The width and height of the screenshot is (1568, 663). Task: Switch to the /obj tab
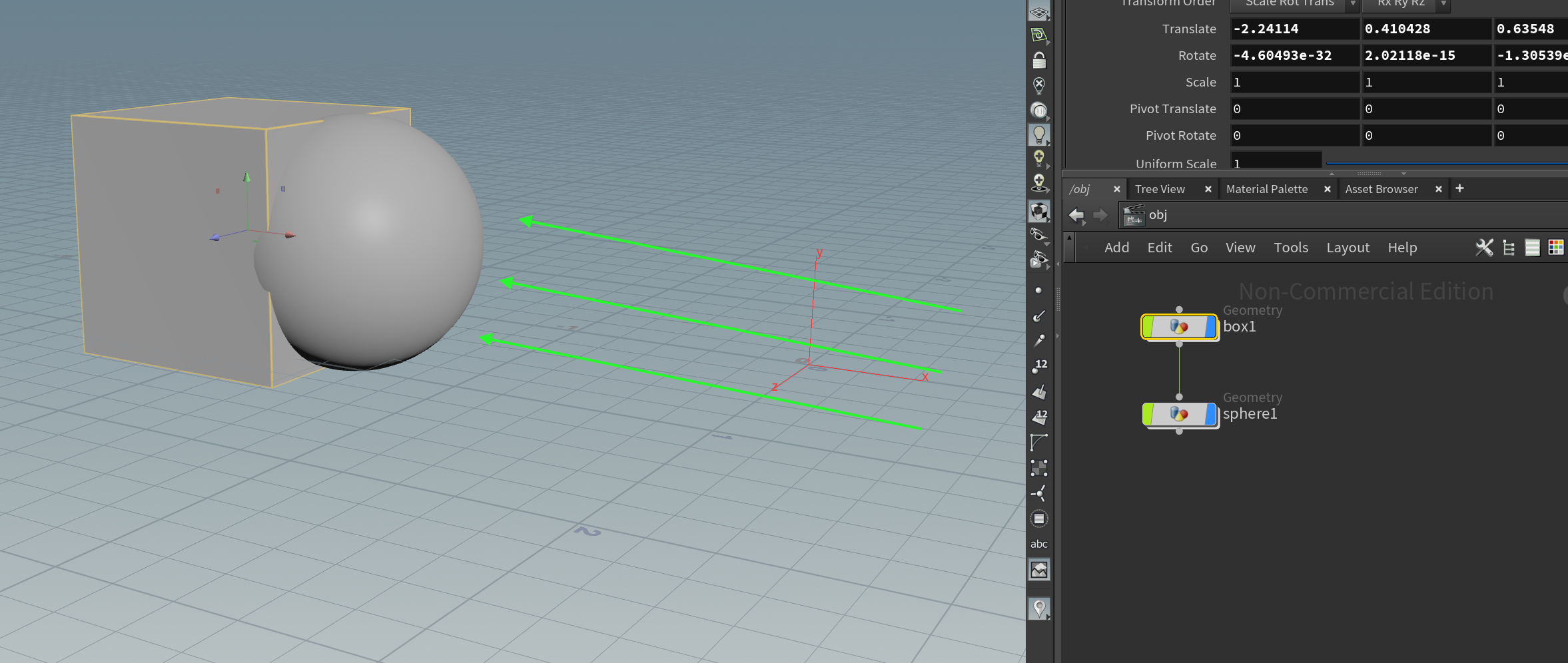tap(1080, 189)
